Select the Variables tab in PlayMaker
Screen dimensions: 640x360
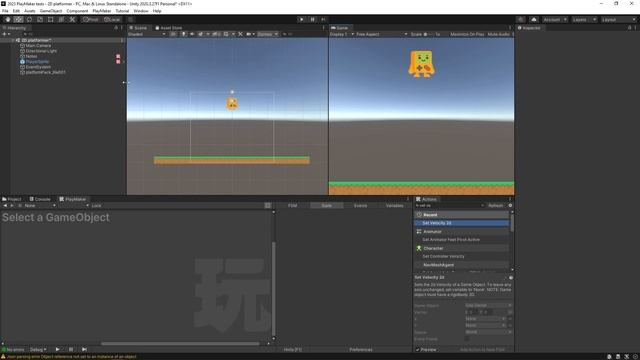[x=394, y=206]
